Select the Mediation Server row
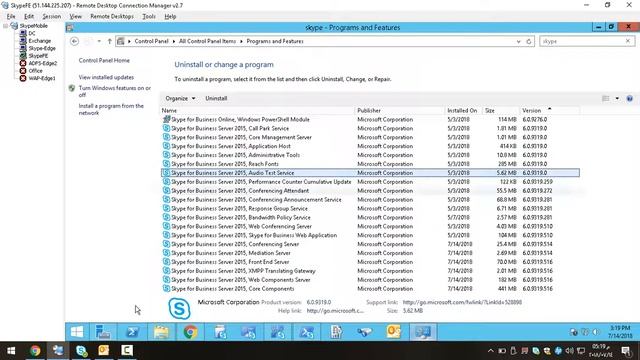Viewport: 640px width, 360px height. [370, 253]
